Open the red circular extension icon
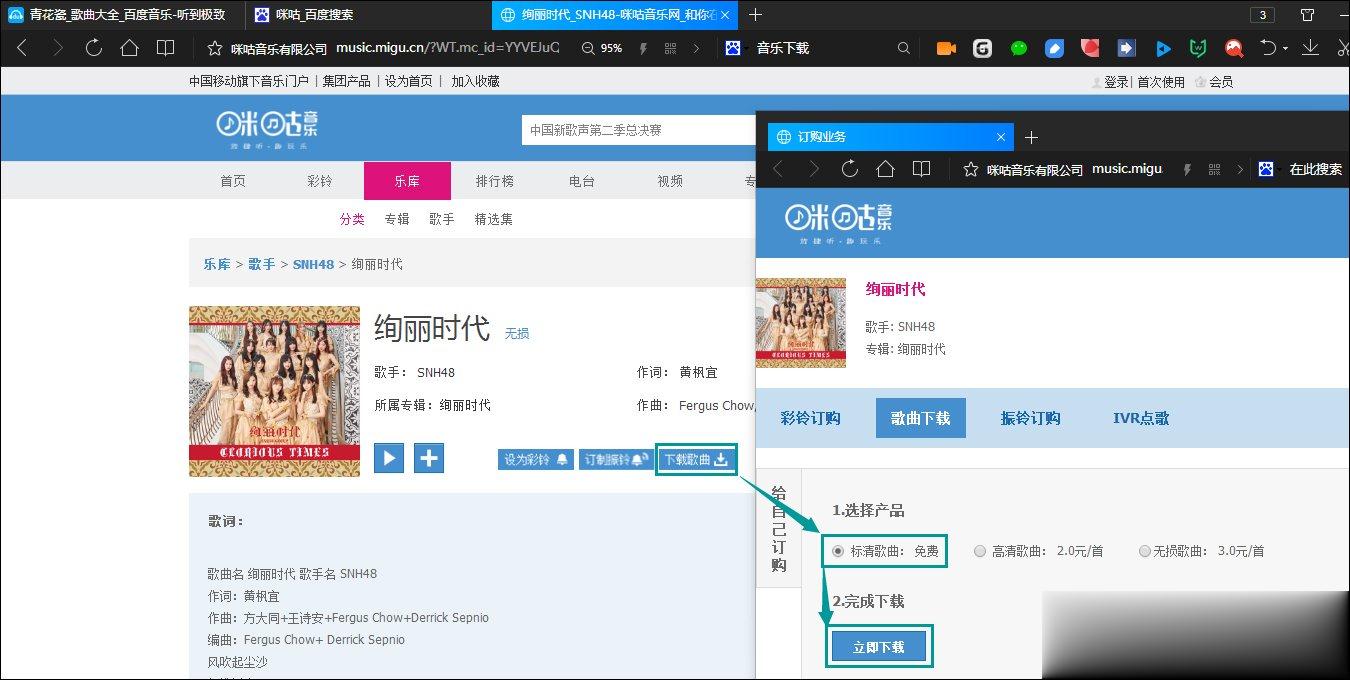Viewport: 1350px width, 680px height. [x=1090, y=47]
